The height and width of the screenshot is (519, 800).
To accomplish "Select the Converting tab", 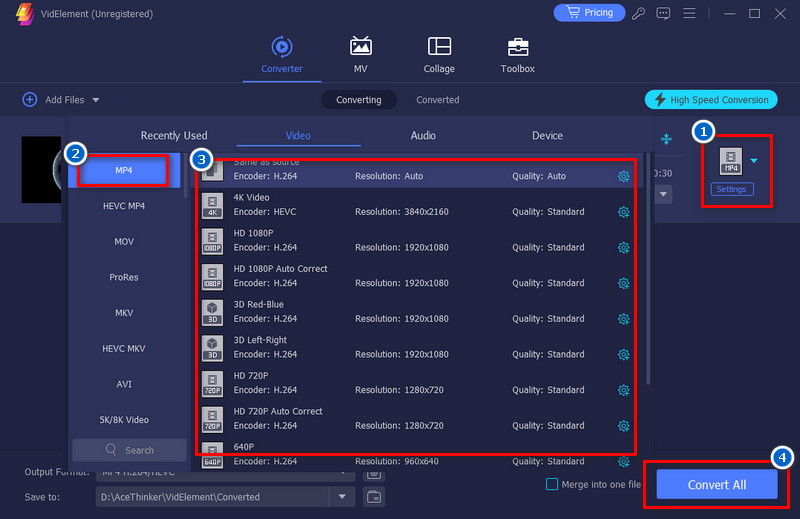I will click(x=359, y=100).
